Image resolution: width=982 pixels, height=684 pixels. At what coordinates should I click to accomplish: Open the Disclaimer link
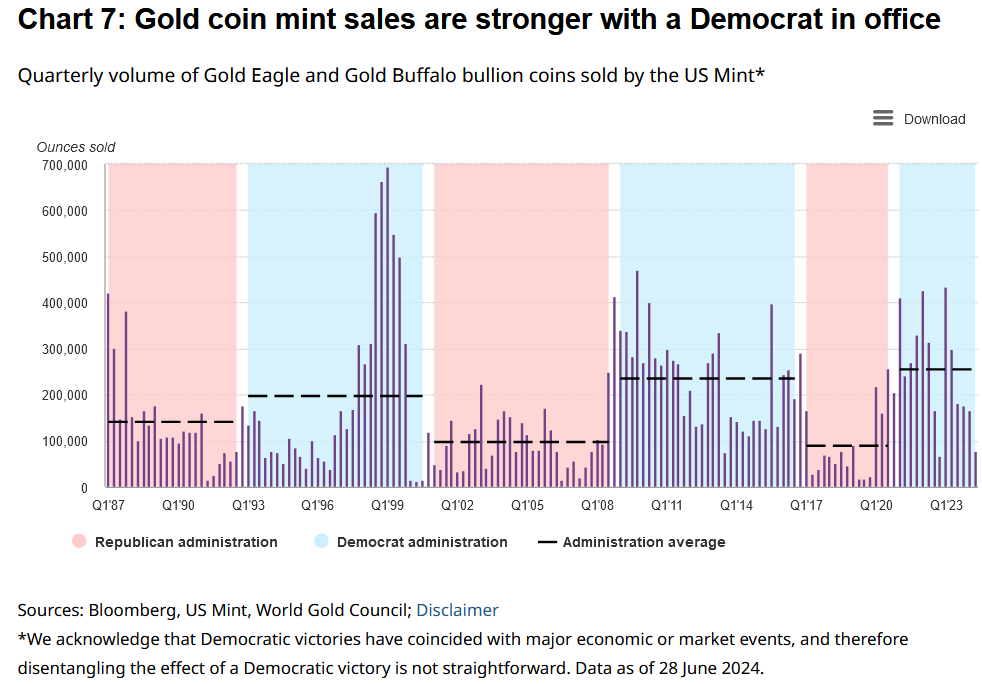[457, 610]
